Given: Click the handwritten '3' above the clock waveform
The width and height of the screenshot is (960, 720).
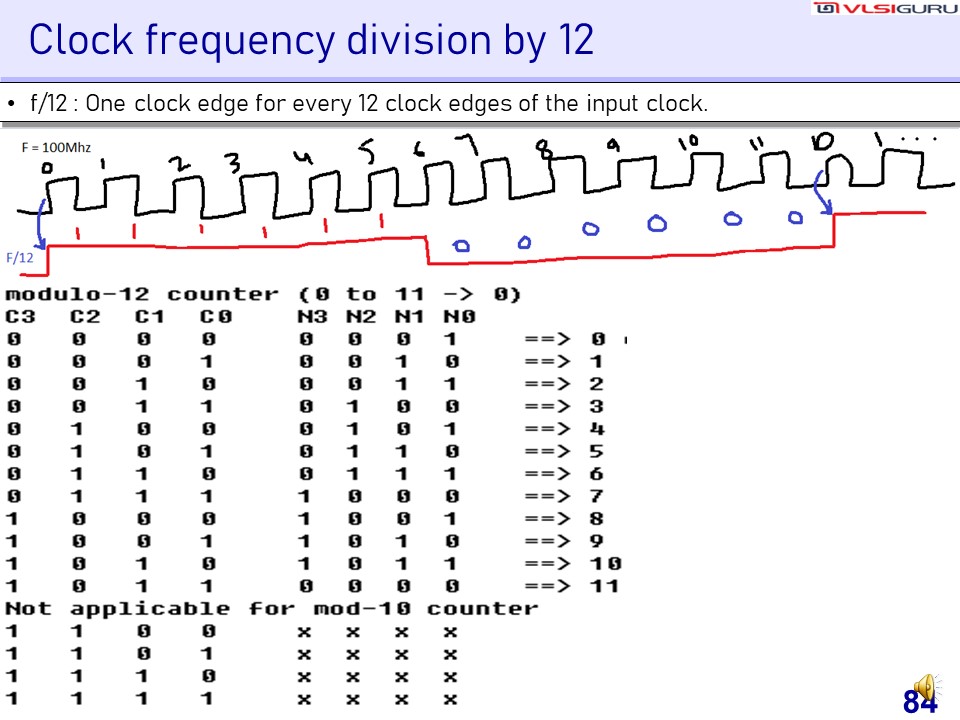Looking at the screenshot, I should pos(232,163).
